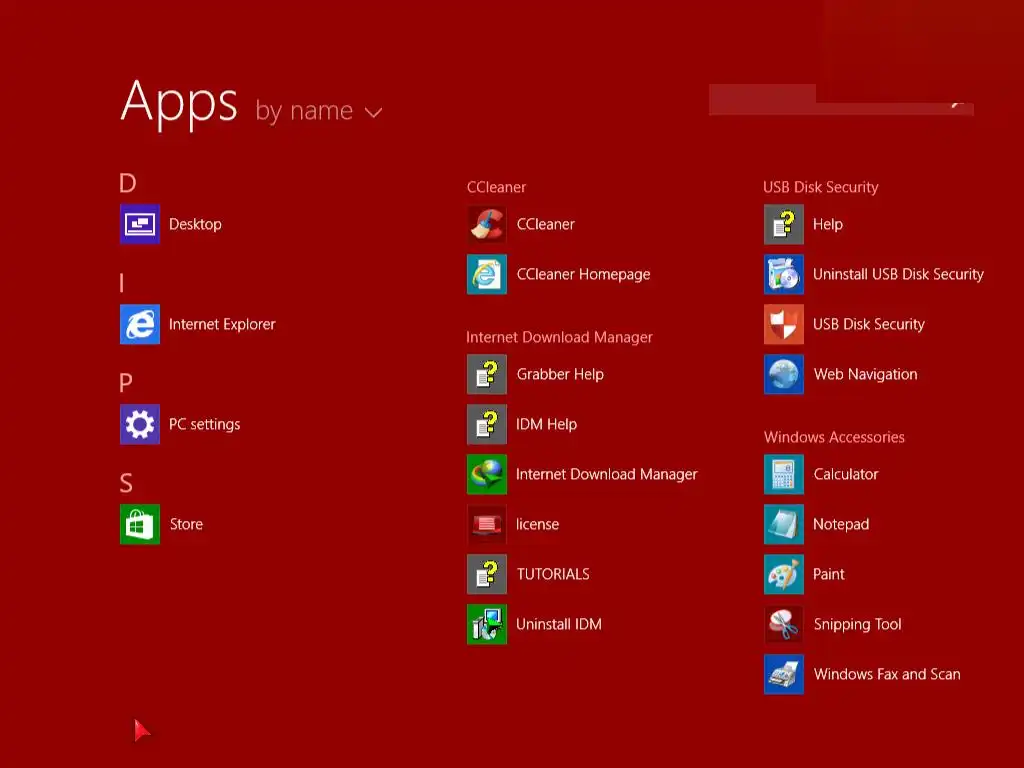Select the USB Disk Security group heading
The height and width of the screenshot is (768, 1024).
pos(821,187)
